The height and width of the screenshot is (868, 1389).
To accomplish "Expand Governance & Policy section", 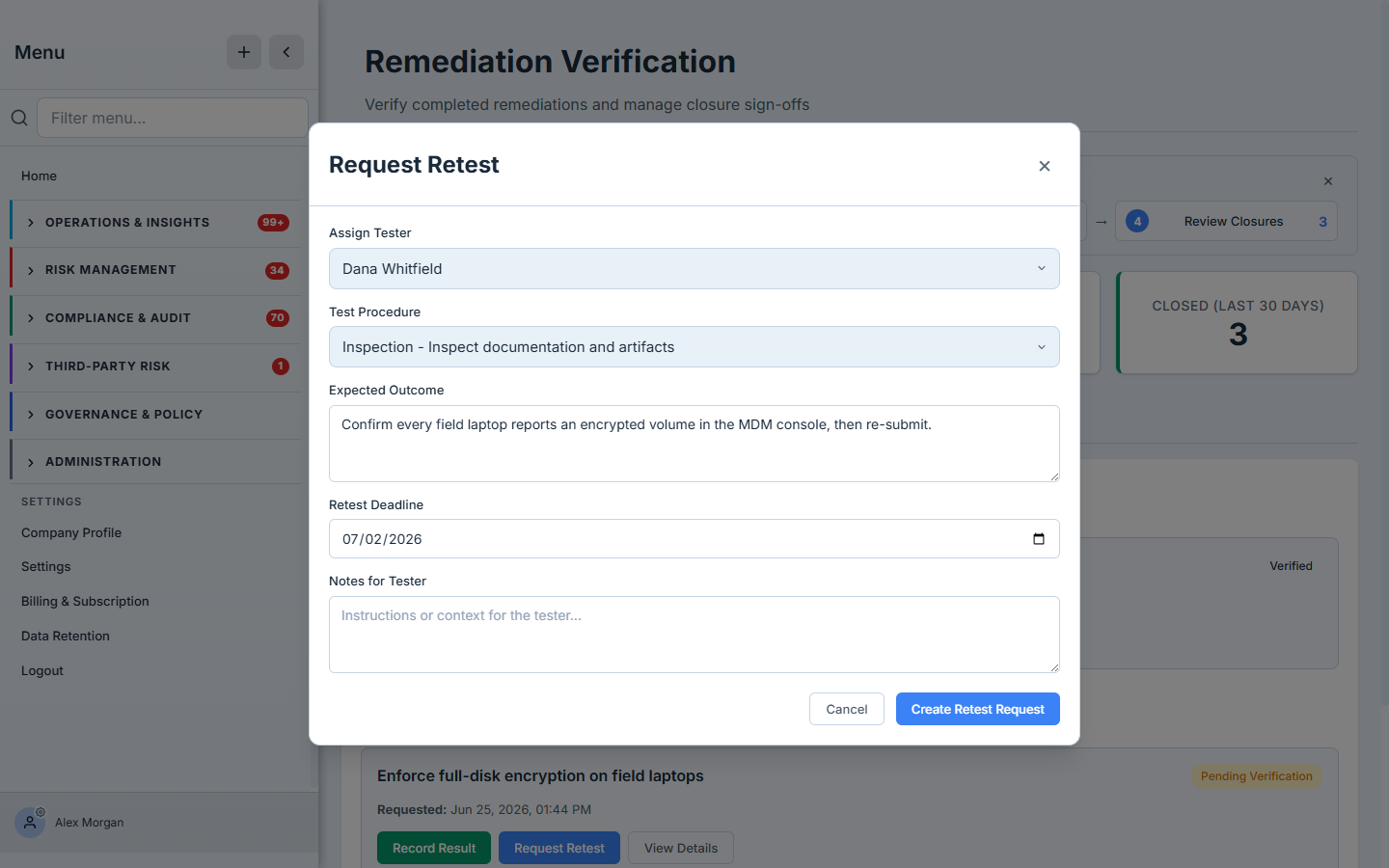I will coord(155,415).
